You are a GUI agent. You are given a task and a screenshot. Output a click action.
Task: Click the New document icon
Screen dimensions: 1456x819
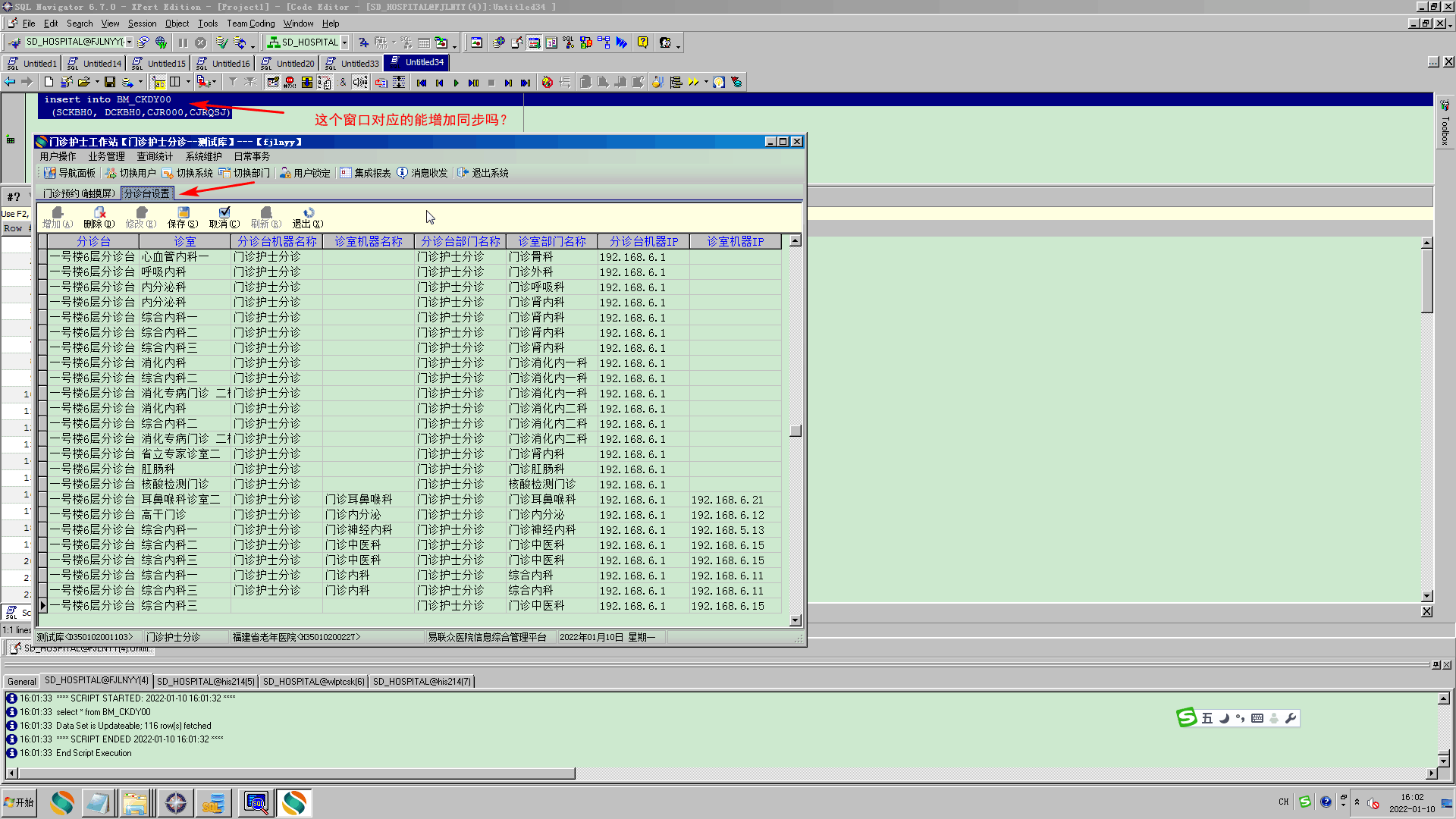tap(49, 82)
